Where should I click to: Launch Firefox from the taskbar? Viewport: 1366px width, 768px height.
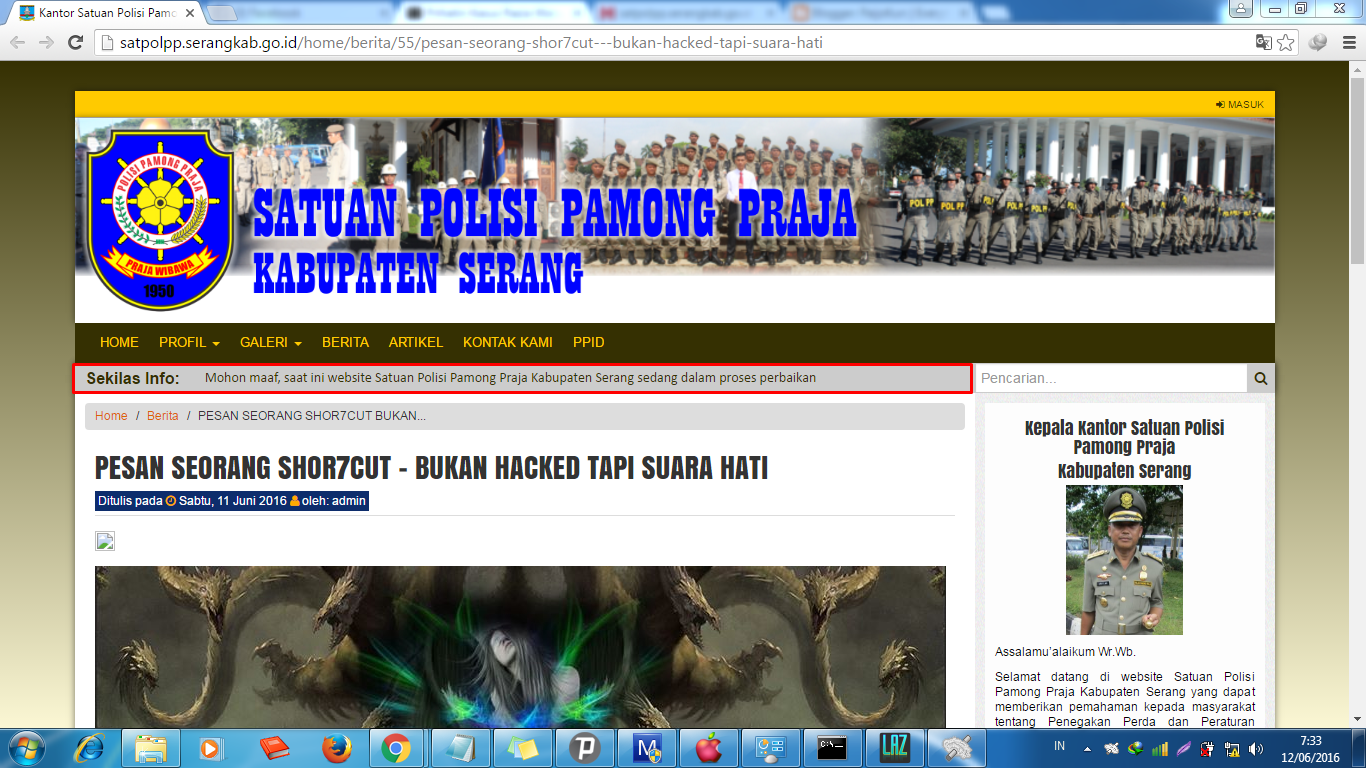[336, 748]
